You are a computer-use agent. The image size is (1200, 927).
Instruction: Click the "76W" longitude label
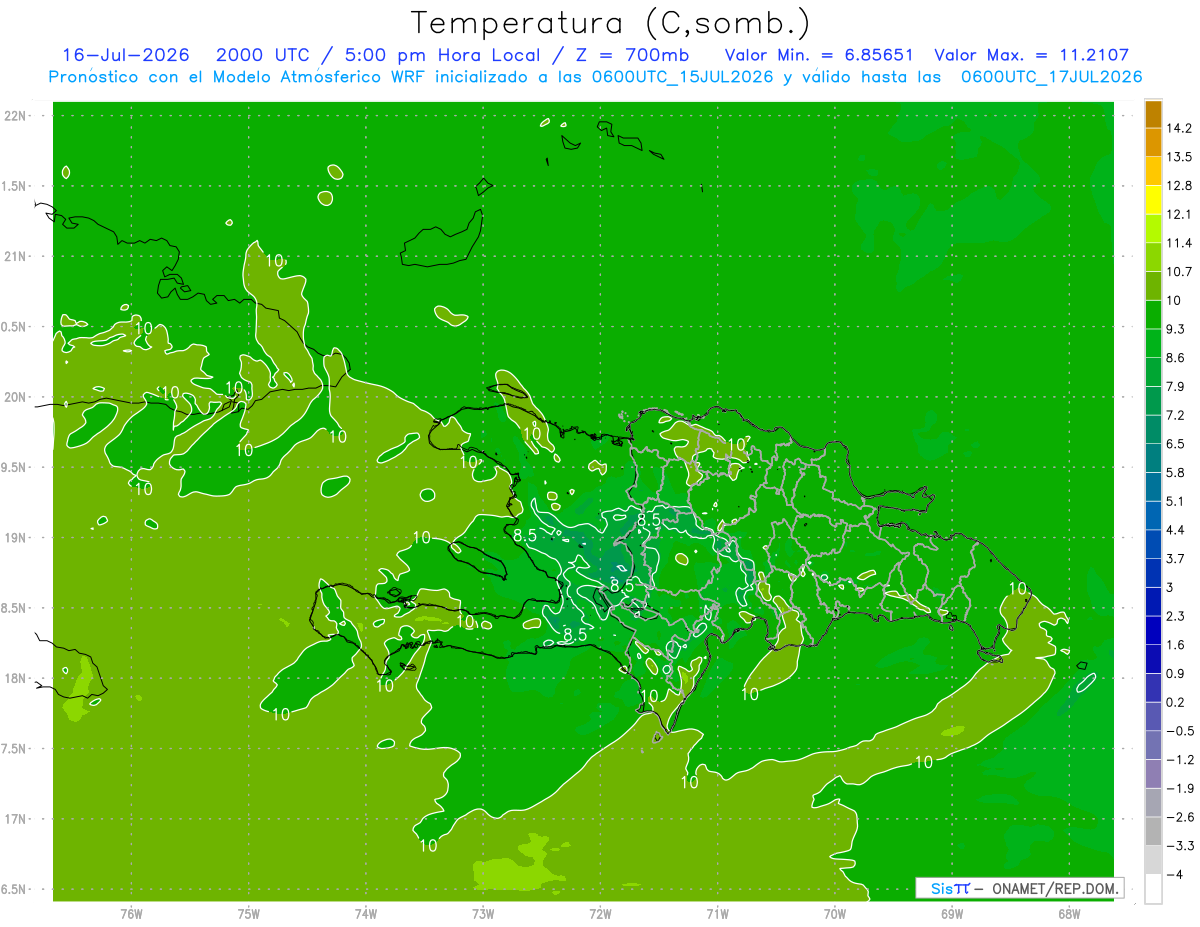coord(131,914)
